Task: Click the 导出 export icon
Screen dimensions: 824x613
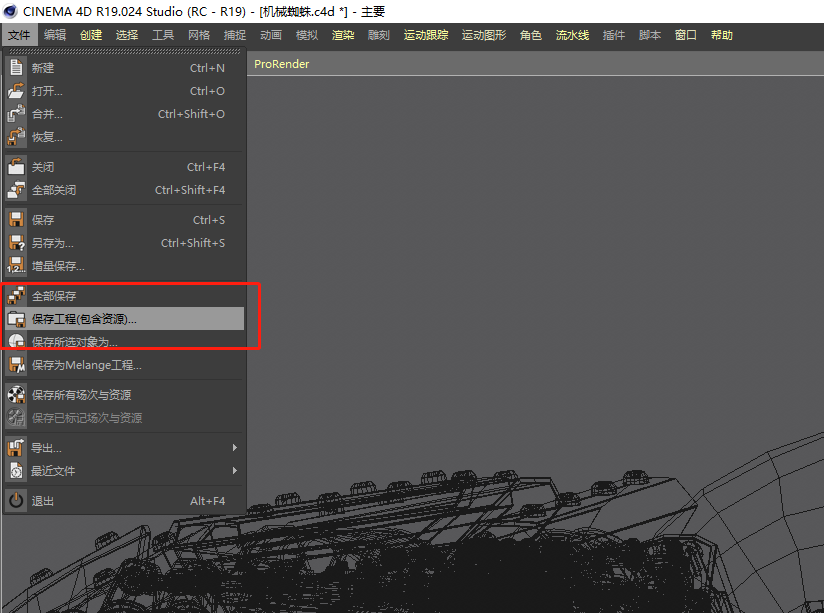Action: pyautogui.click(x=16, y=448)
